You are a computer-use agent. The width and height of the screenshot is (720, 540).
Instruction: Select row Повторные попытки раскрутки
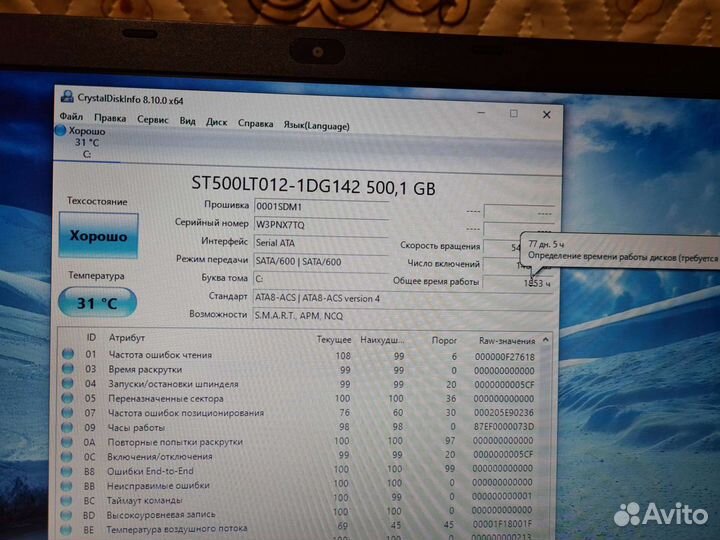click(298, 441)
